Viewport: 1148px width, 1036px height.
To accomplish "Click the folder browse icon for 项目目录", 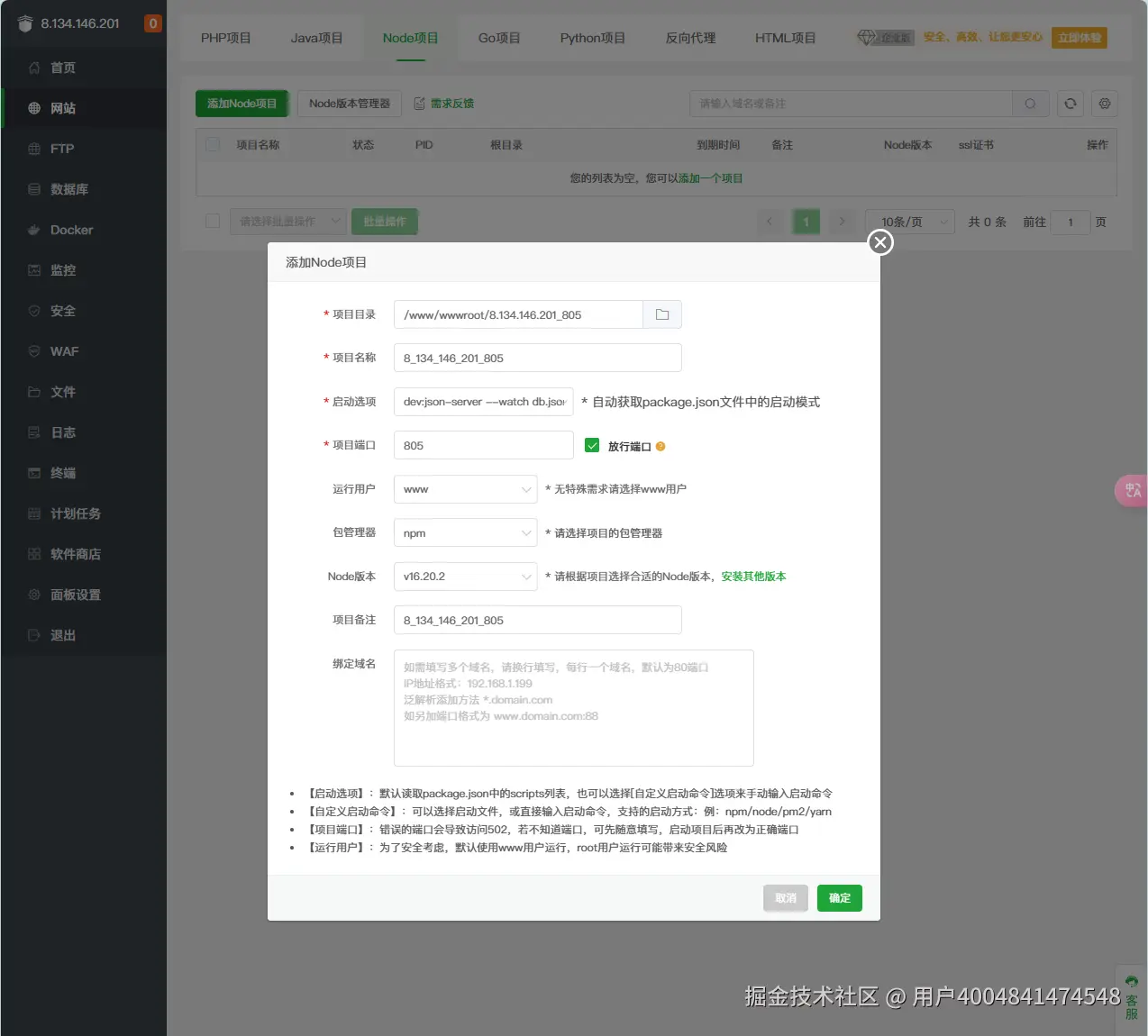I will tap(662, 314).
